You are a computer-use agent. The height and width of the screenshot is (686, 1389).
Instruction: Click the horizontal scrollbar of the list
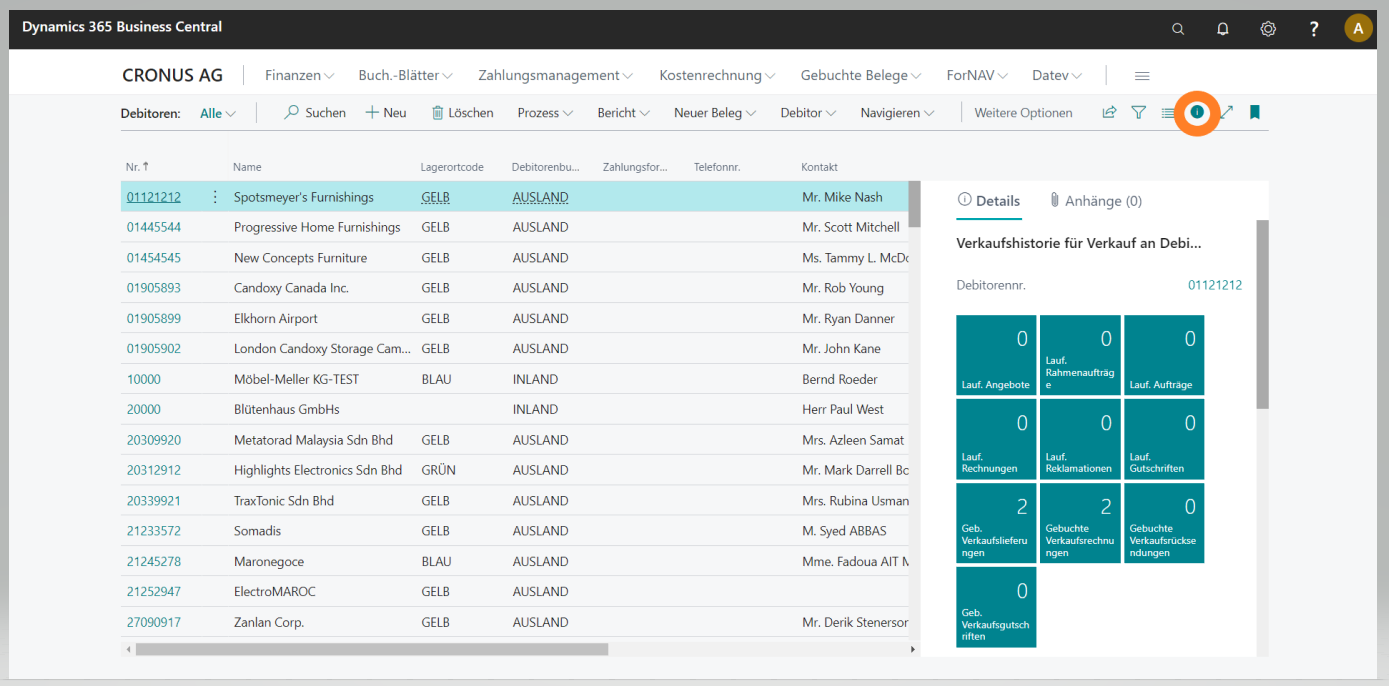click(372, 649)
